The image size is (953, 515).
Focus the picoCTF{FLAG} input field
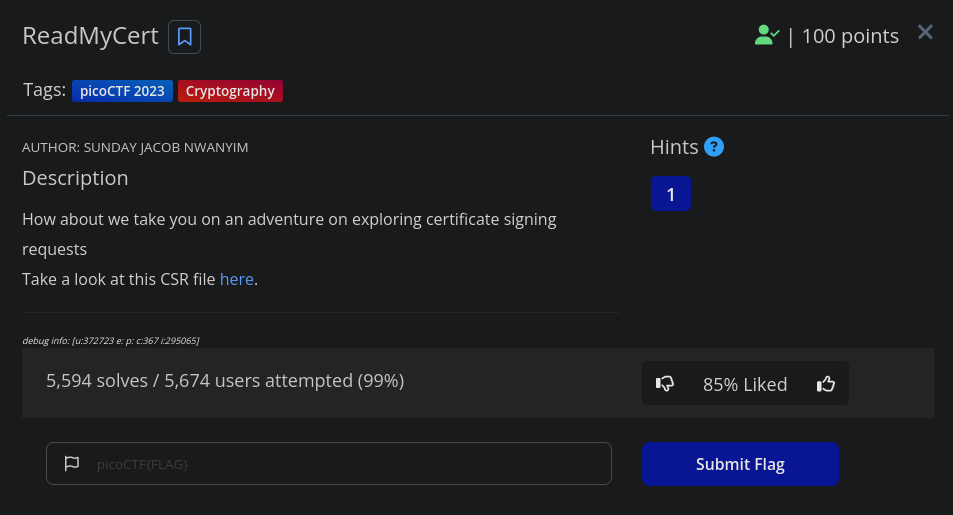pyautogui.click(x=329, y=463)
